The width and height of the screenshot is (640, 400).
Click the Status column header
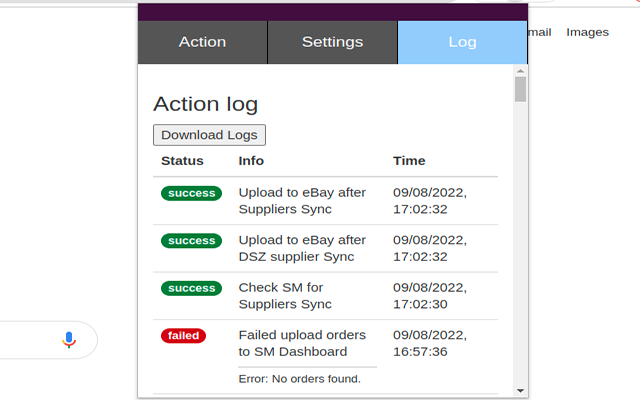click(182, 161)
